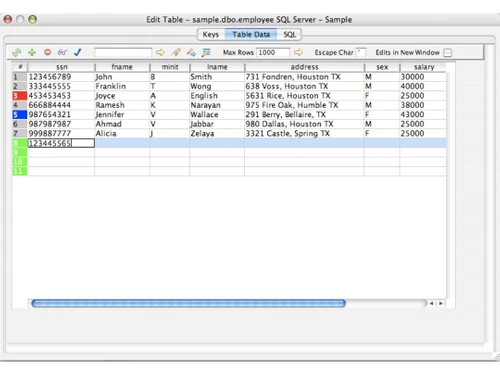The image size is (500, 375).
Task: Click the sex column header
Action: (x=382, y=67)
